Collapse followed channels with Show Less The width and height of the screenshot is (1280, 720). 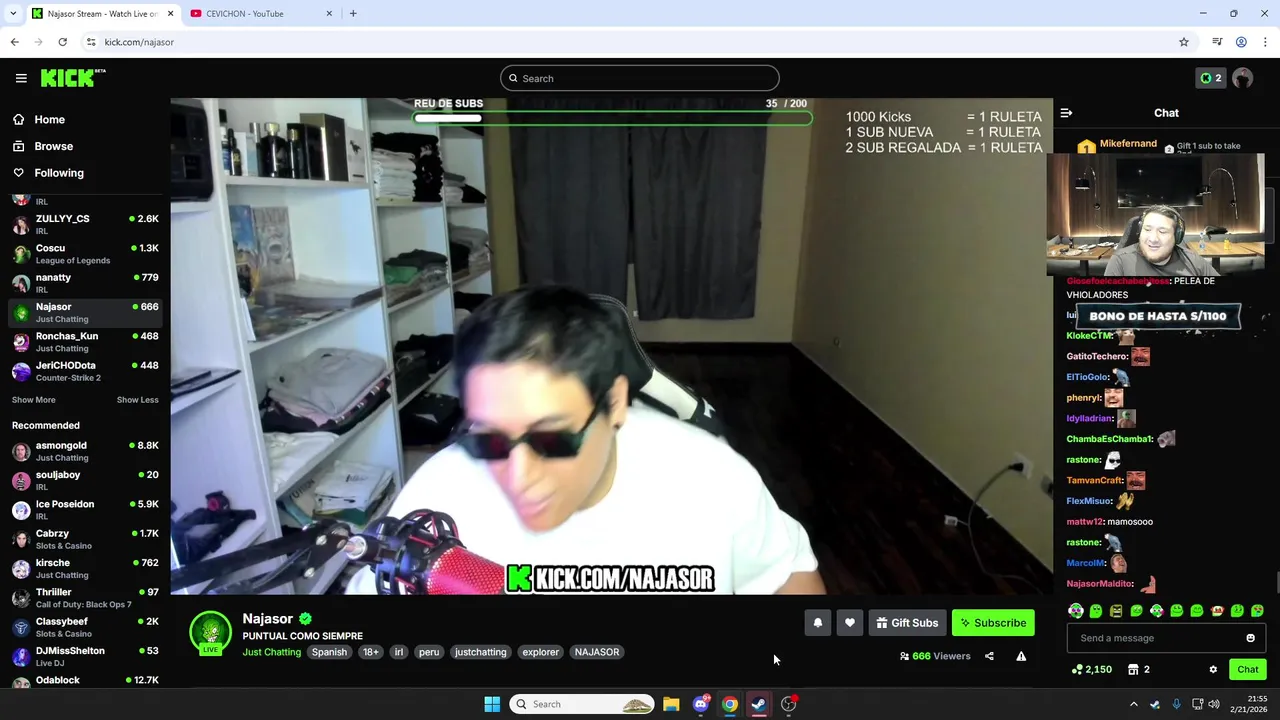point(137,400)
